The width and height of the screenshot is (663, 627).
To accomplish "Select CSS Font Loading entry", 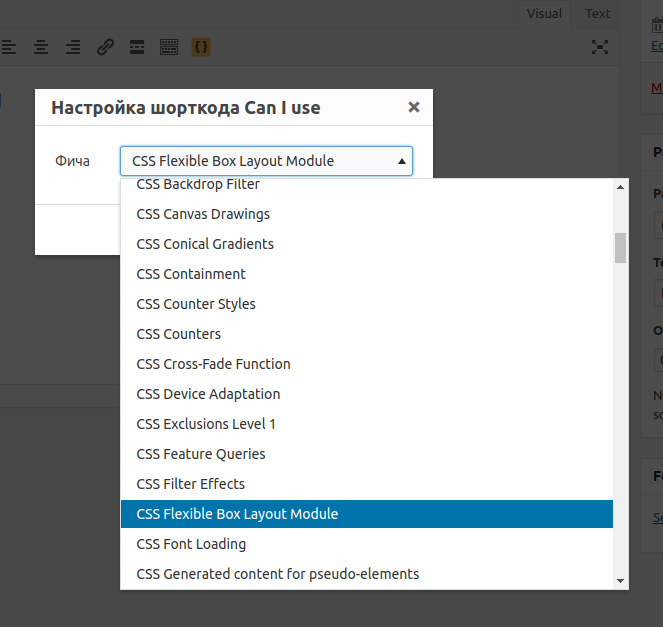I will [x=191, y=544].
